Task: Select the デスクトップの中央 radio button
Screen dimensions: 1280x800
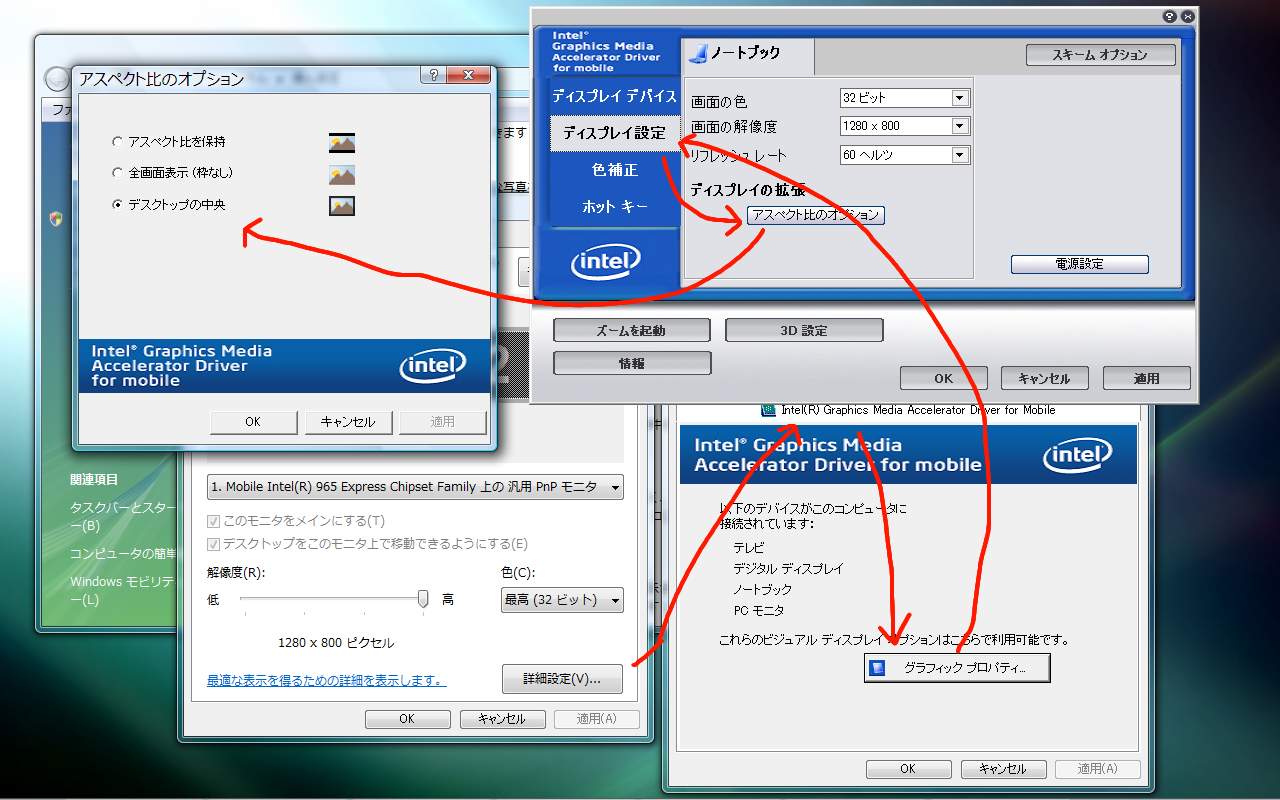Action: tap(118, 205)
